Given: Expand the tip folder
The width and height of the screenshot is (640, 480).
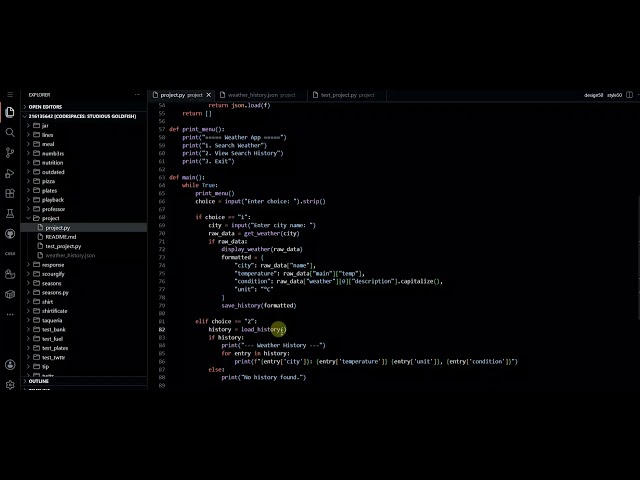Looking at the screenshot, I should click(x=84, y=367).
